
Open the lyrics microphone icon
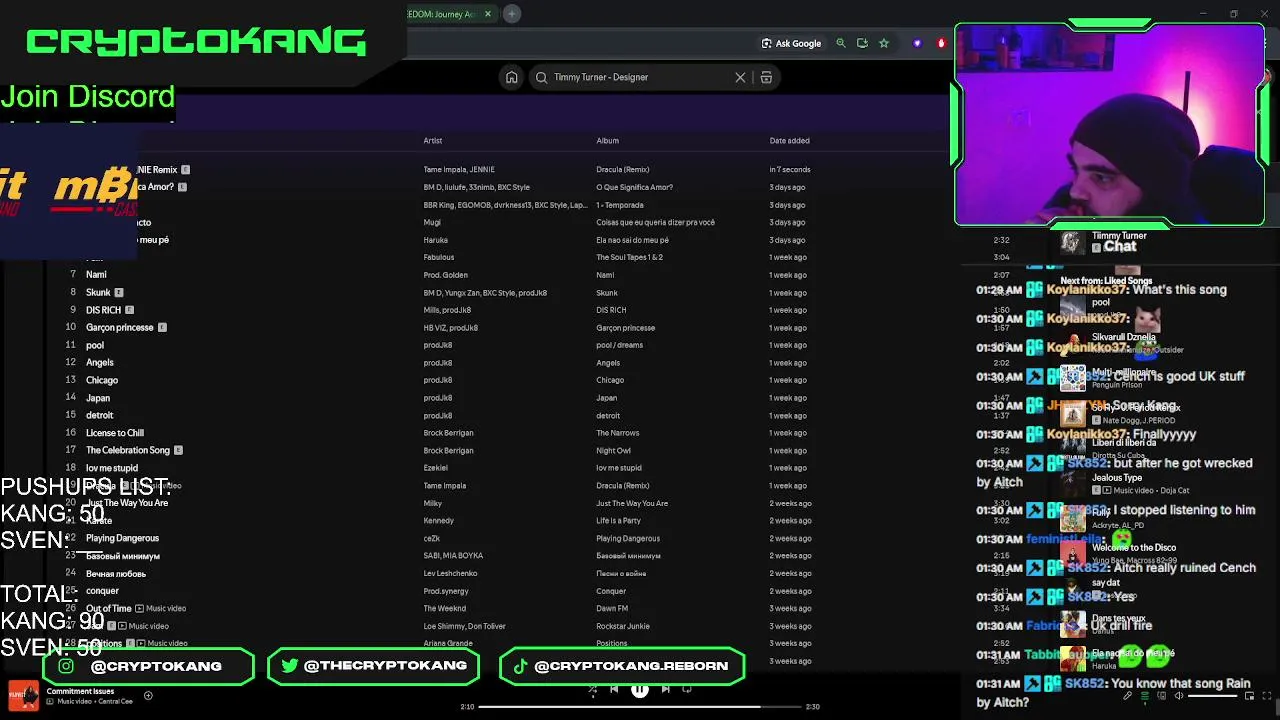click(x=1127, y=696)
